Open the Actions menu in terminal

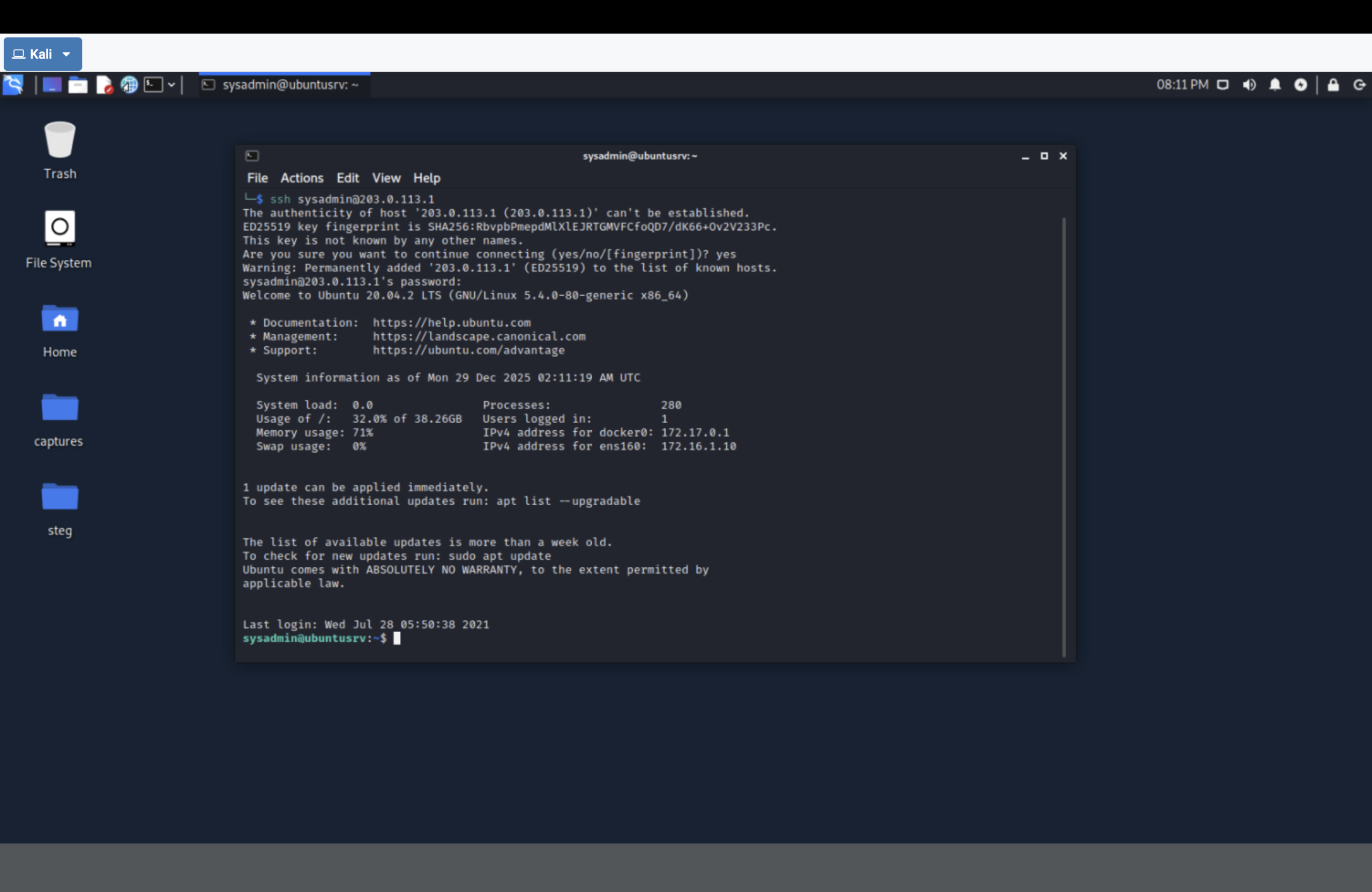(x=302, y=177)
